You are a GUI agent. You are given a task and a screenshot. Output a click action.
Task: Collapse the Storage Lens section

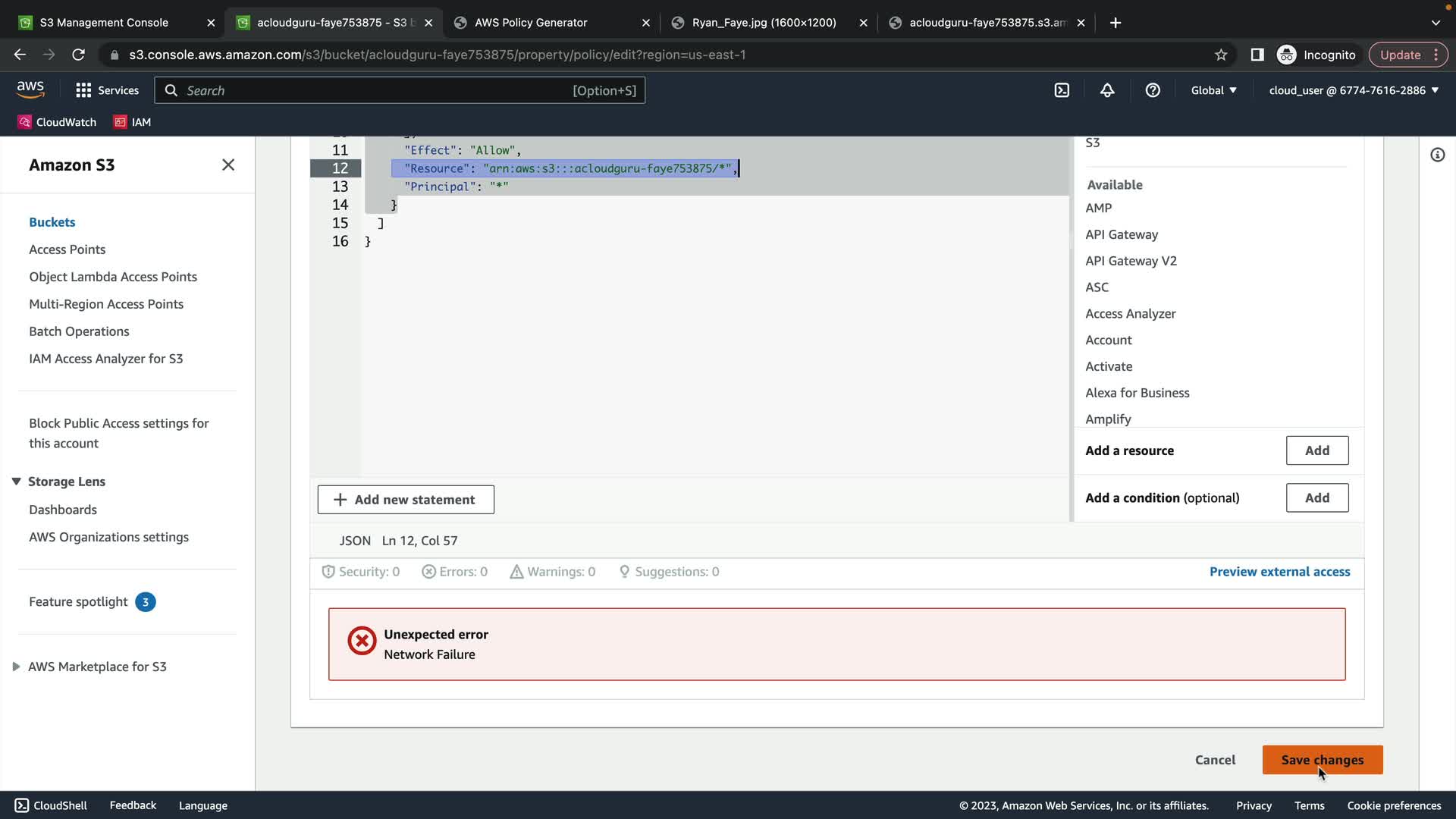[16, 482]
